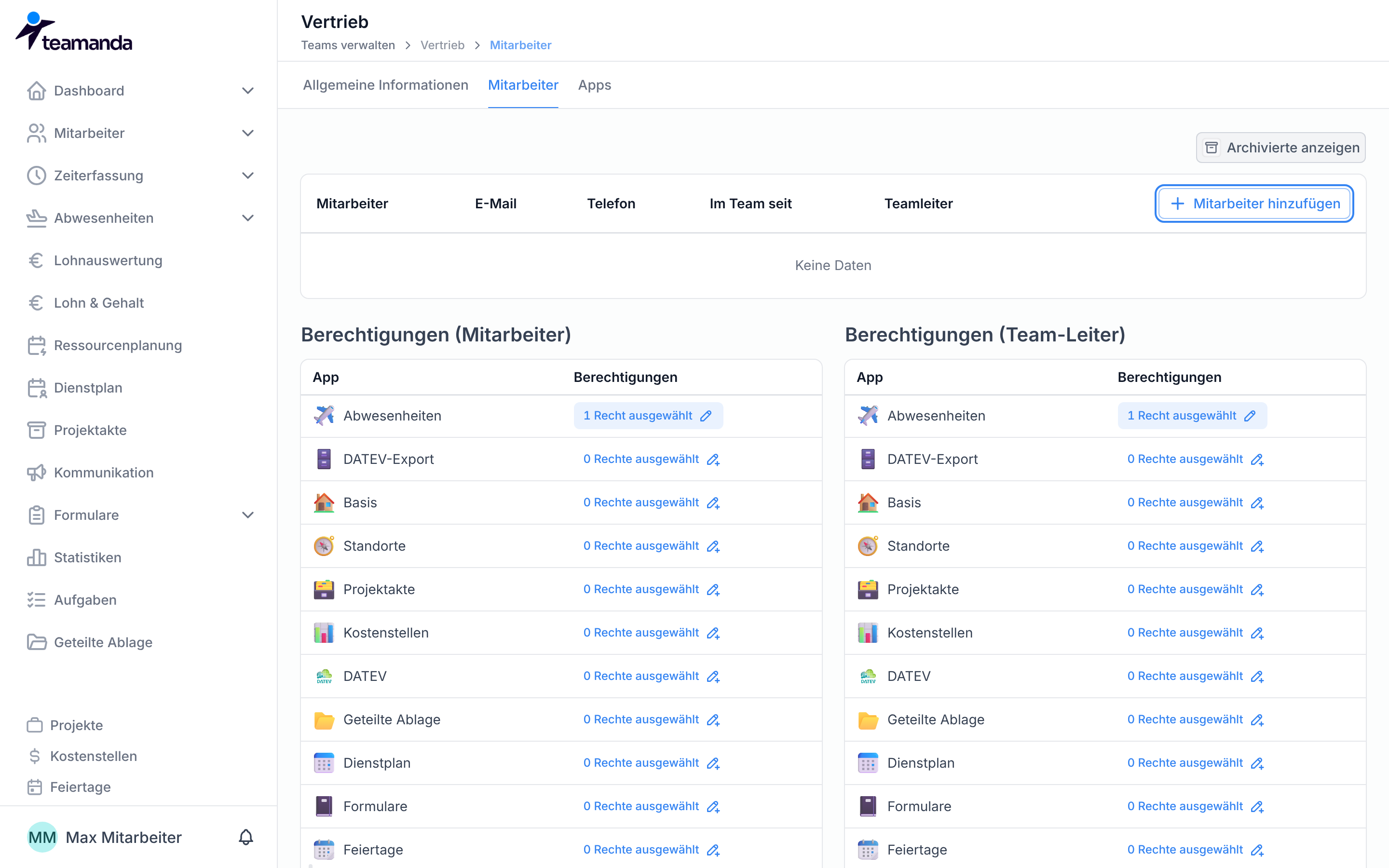Expand the Dashboard menu chevron
The height and width of the screenshot is (868, 1389).
pyautogui.click(x=248, y=91)
